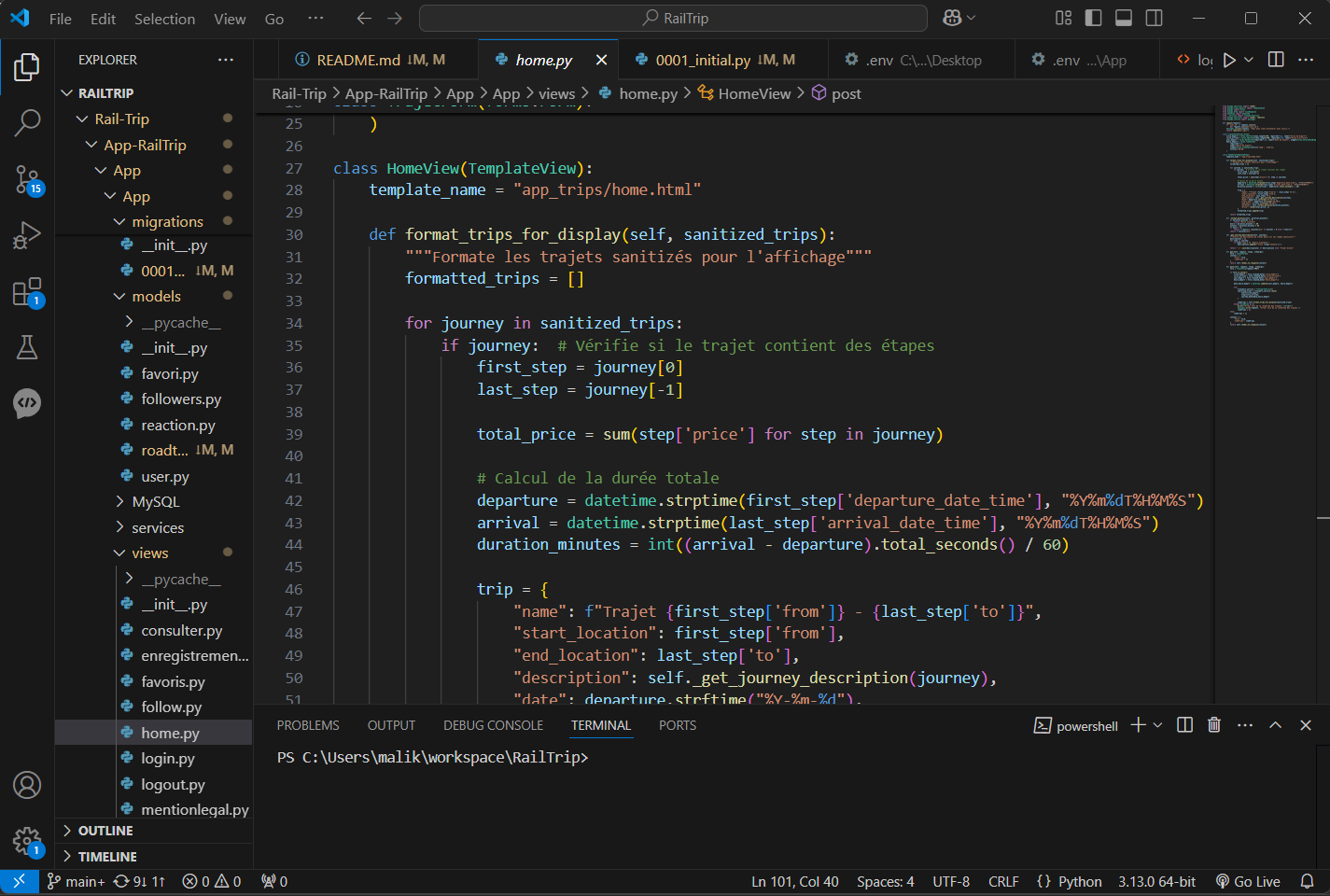
Task: Click Synchronize Changes 9↓ 1↑
Action: click(140, 882)
